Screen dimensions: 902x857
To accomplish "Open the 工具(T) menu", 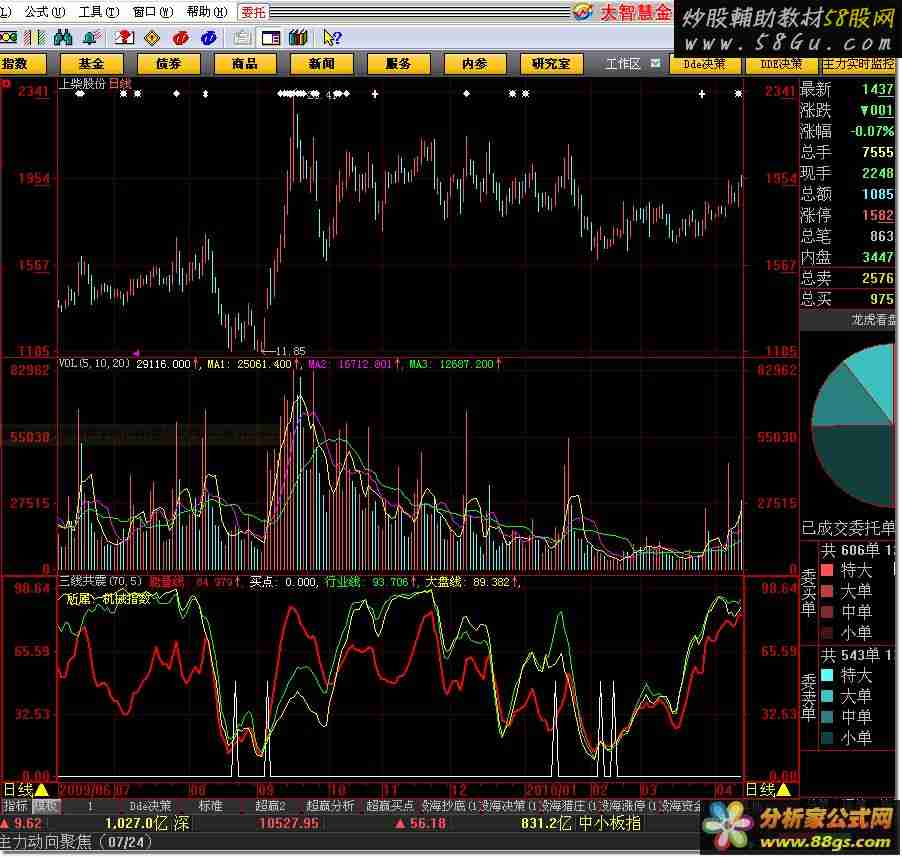I will pyautogui.click(x=97, y=12).
